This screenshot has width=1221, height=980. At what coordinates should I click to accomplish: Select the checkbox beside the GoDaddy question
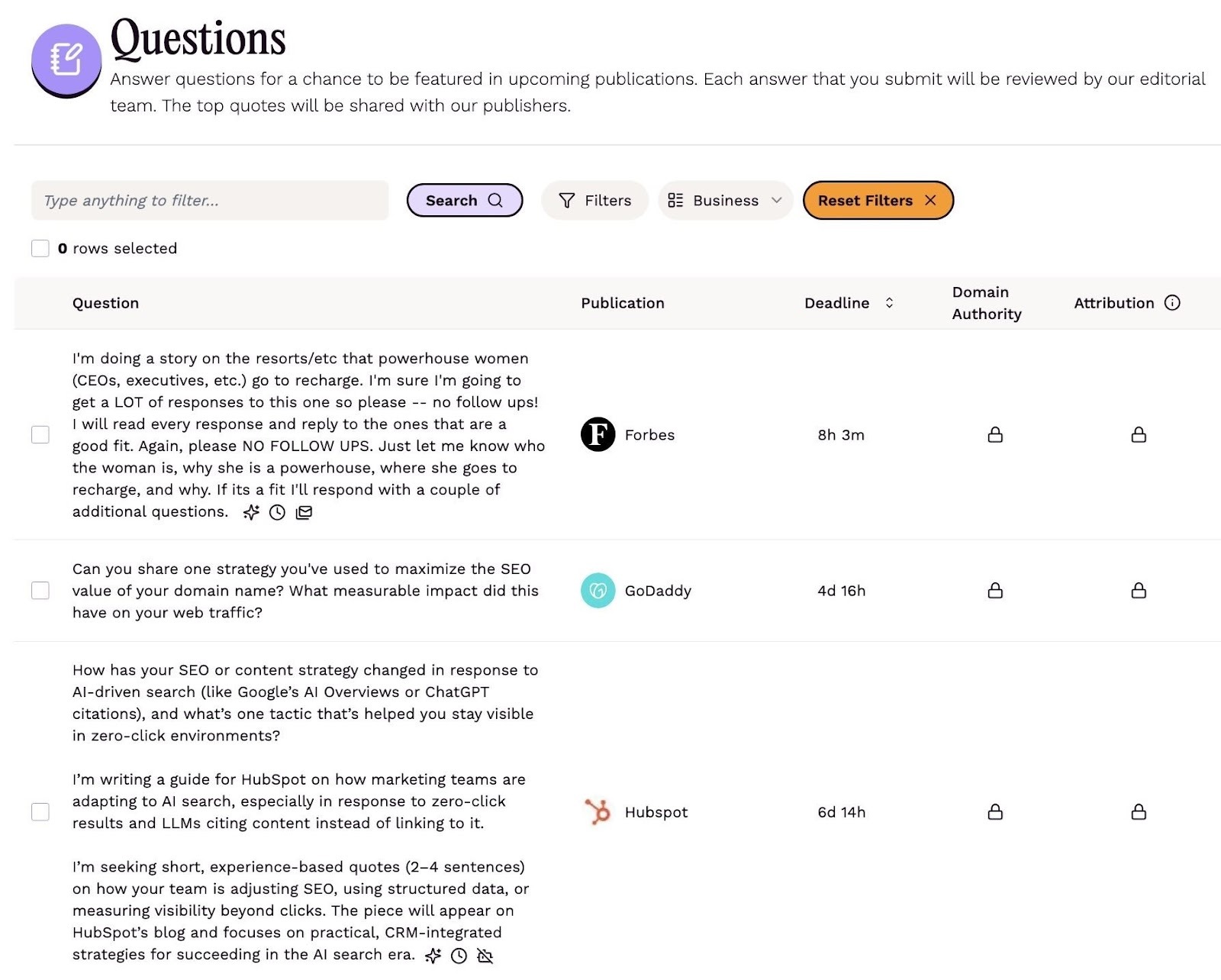tap(40, 590)
